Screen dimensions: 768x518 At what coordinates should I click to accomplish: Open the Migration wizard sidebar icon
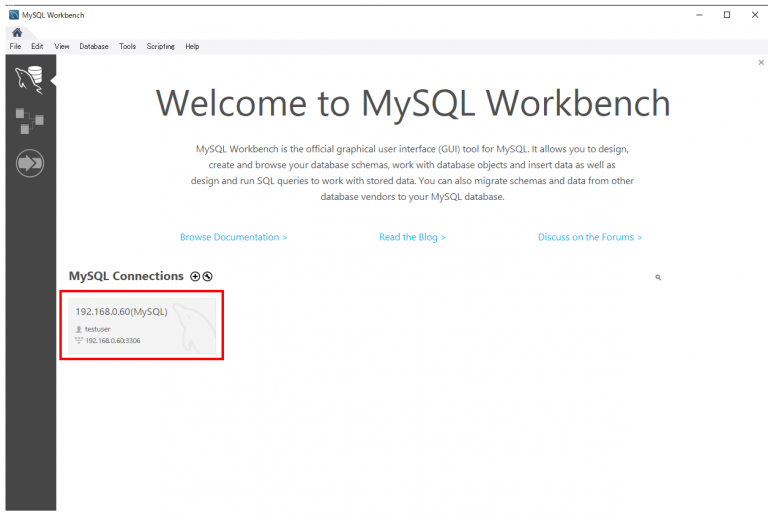click(30, 162)
